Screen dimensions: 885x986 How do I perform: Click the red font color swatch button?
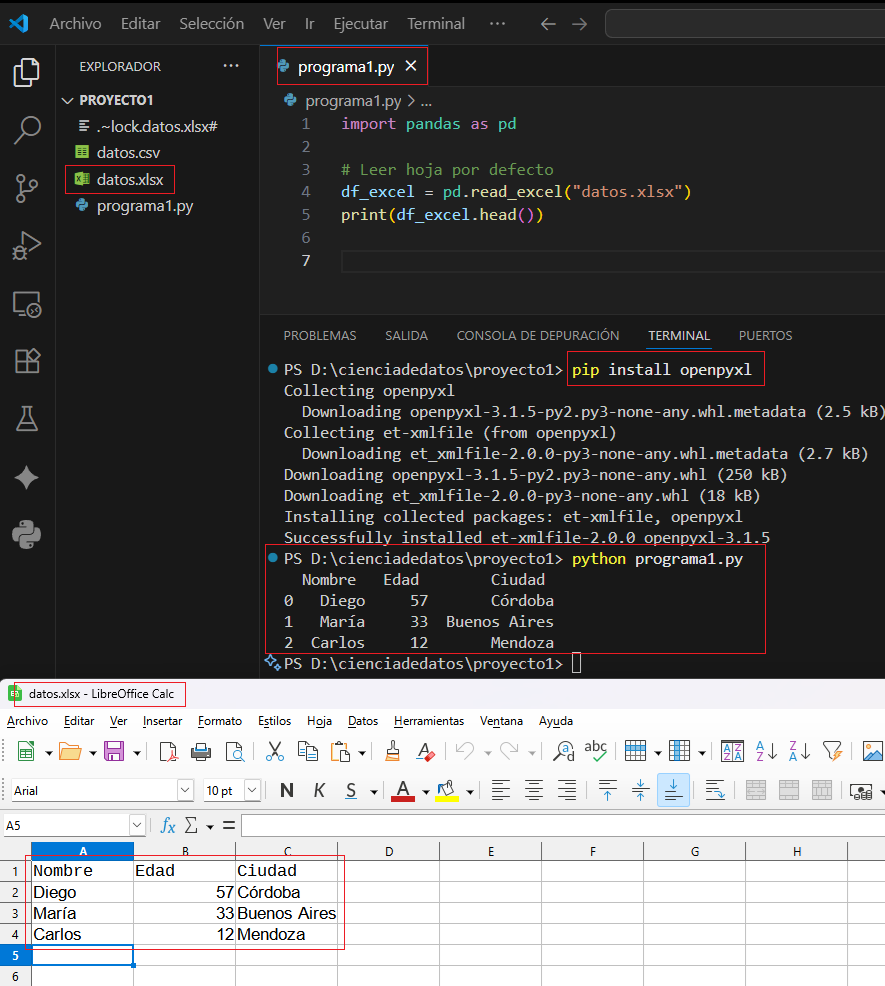click(x=403, y=790)
